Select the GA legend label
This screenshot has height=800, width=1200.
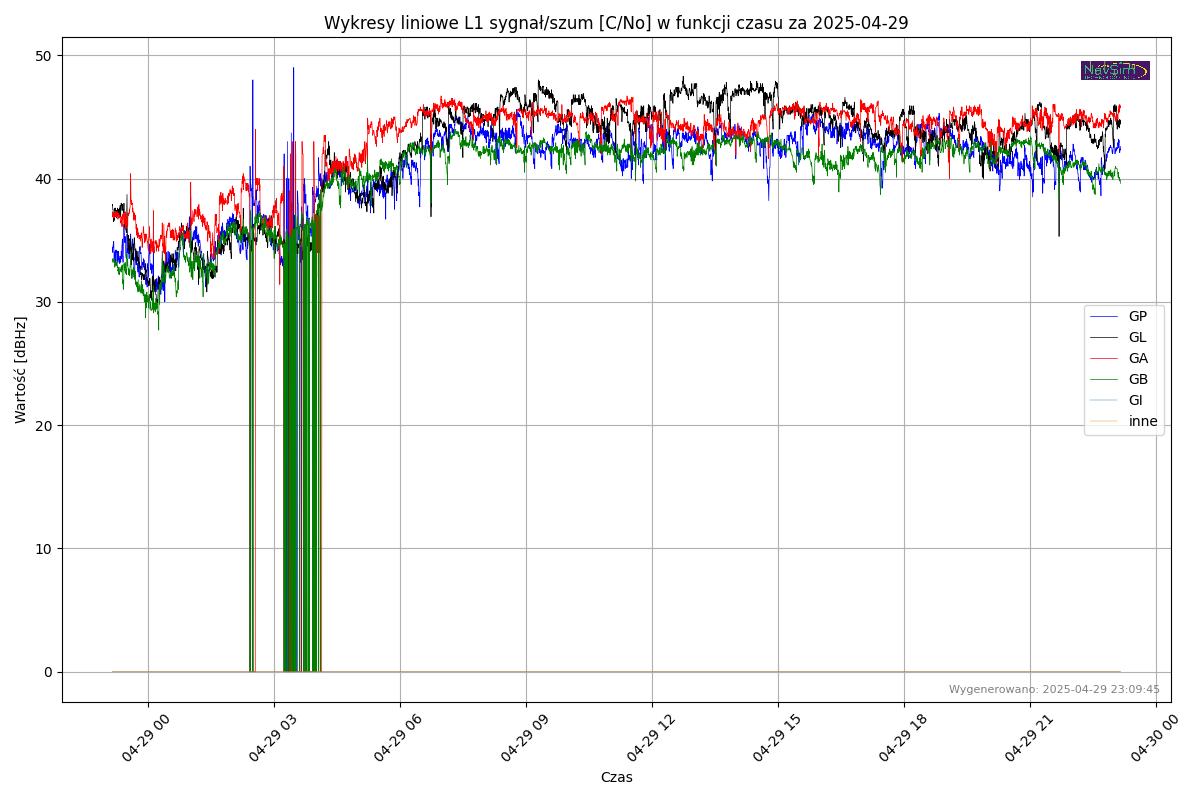point(1138,359)
